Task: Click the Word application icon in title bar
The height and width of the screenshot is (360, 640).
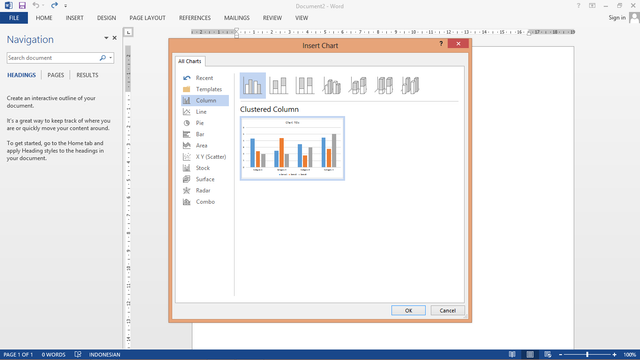Action: click(9, 5)
